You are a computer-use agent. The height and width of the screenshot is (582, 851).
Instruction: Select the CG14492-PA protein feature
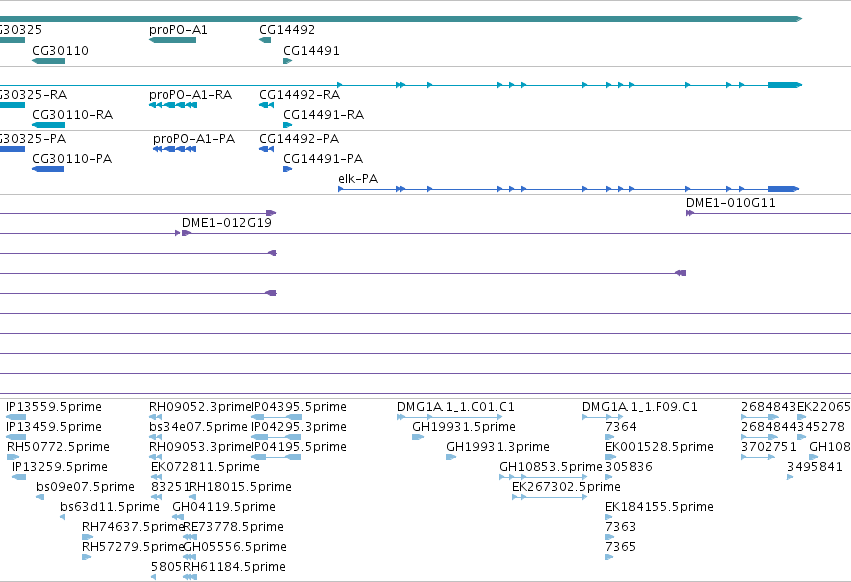266,149
